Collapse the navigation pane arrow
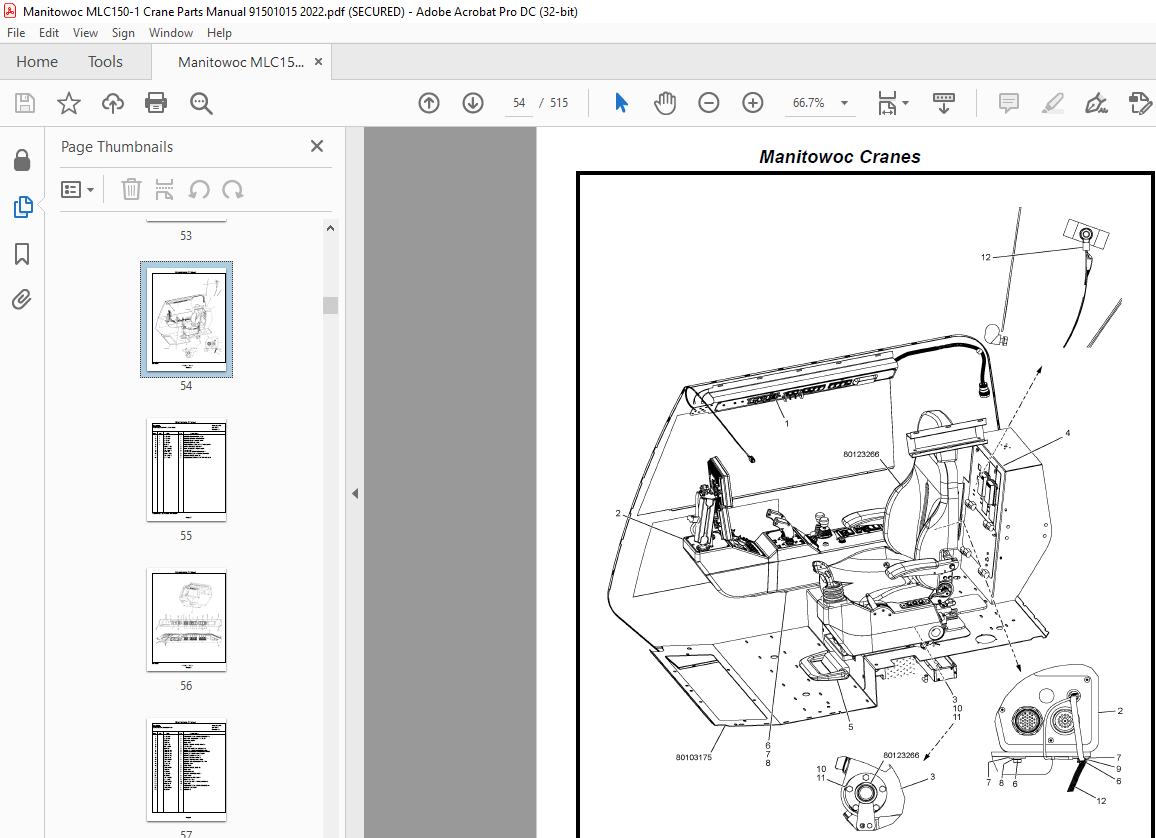This screenshot has height=838, width=1156. tap(355, 493)
